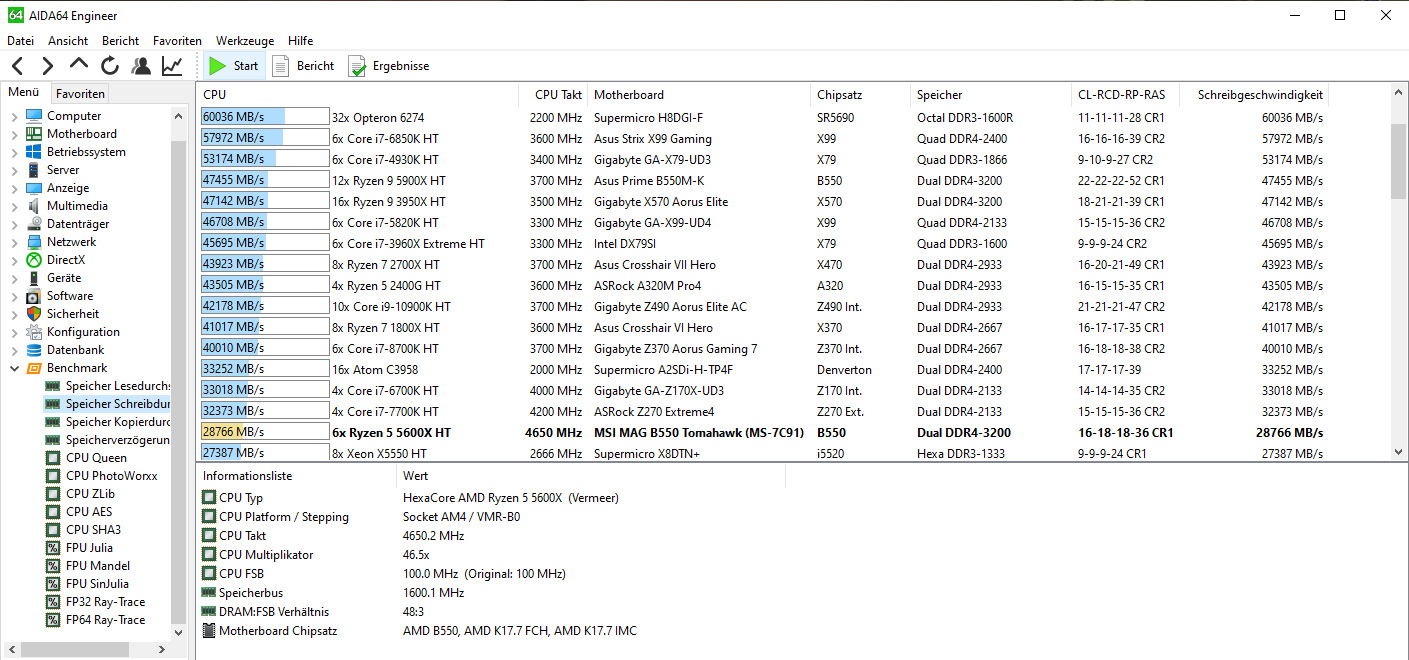Click the forward navigation arrow

pyautogui.click(x=47, y=66)
